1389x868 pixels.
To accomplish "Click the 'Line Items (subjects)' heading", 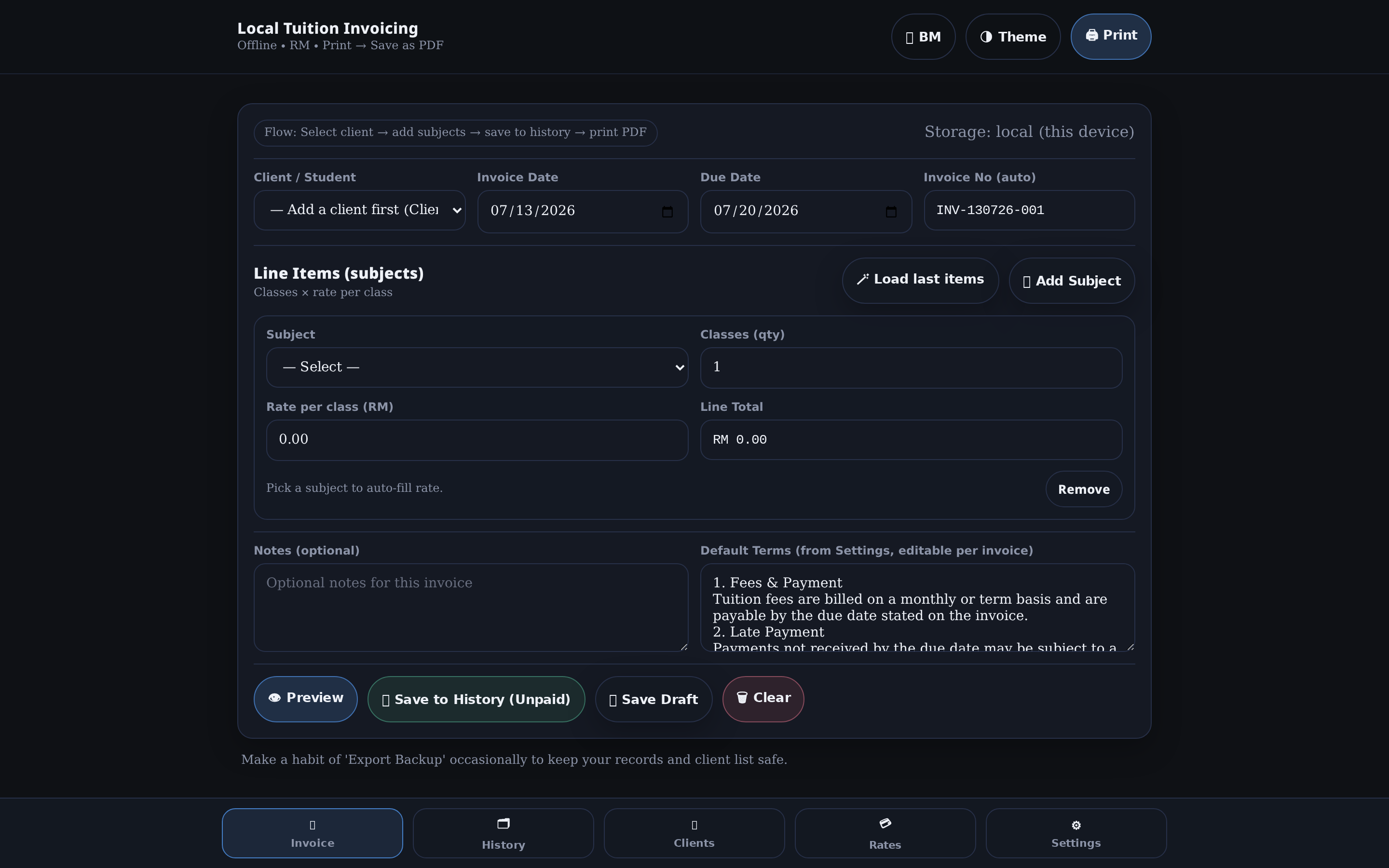I will pyautogui.click(x=339, y=273).
